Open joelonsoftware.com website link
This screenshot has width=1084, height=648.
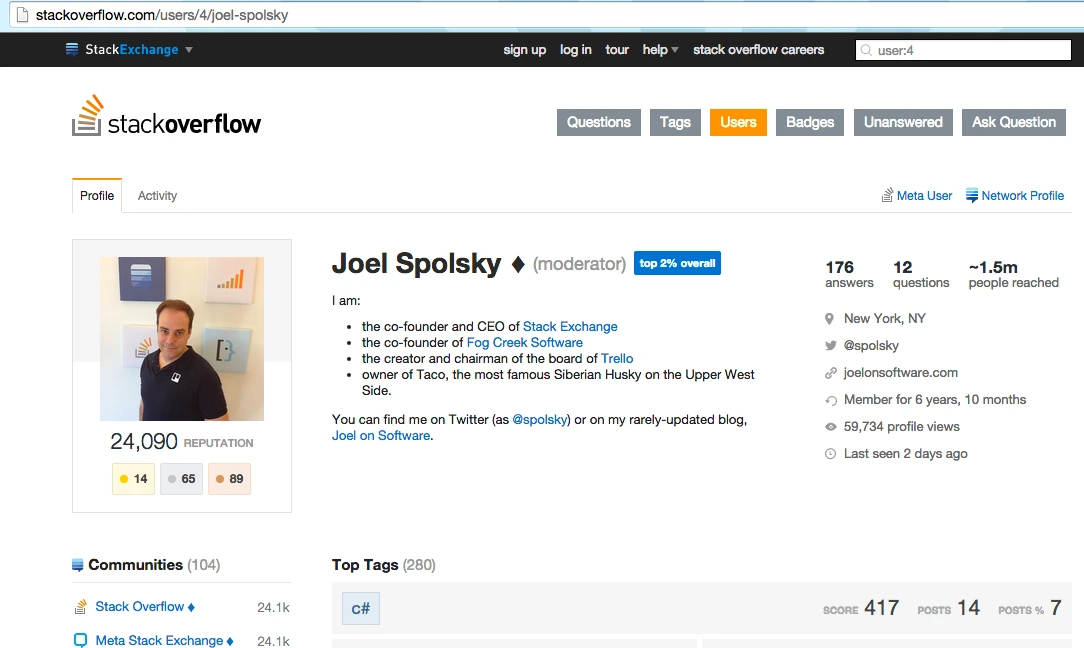coord(901,373)
